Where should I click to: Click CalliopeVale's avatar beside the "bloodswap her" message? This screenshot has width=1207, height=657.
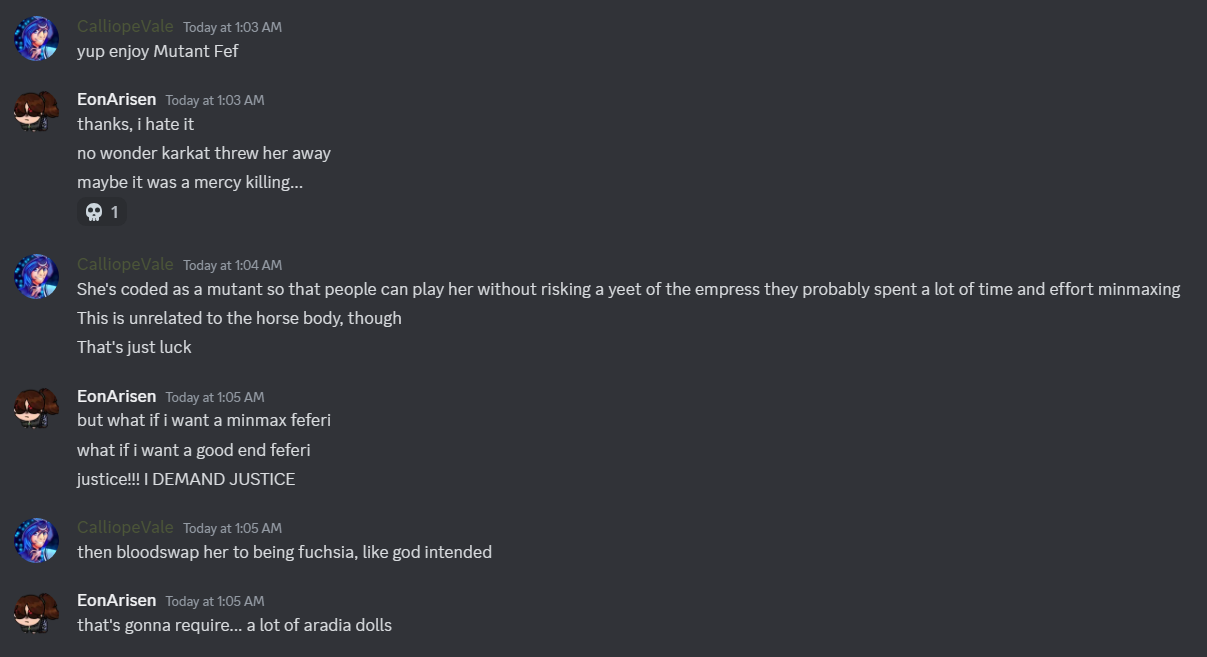(x=36, y=539)
